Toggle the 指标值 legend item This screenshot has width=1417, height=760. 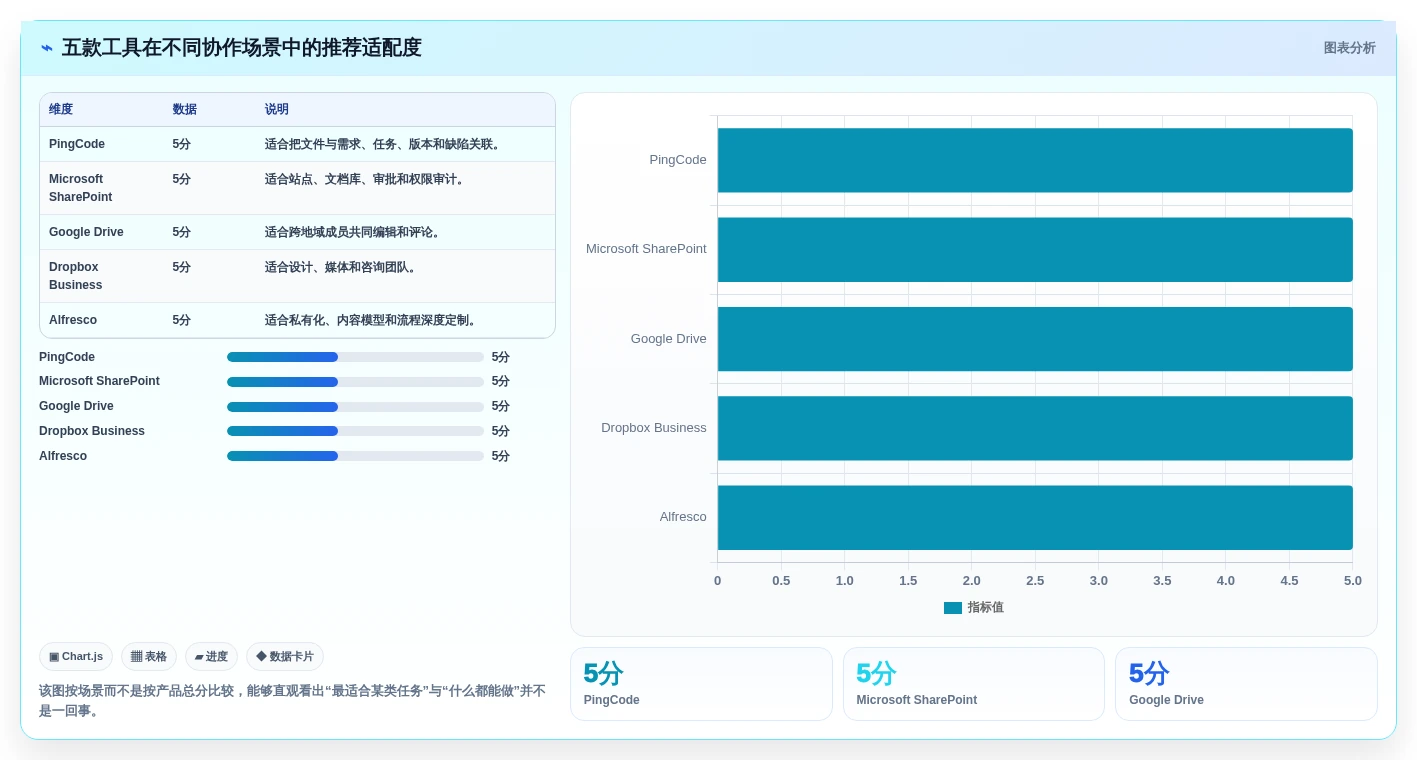click(x=973, y=607)
